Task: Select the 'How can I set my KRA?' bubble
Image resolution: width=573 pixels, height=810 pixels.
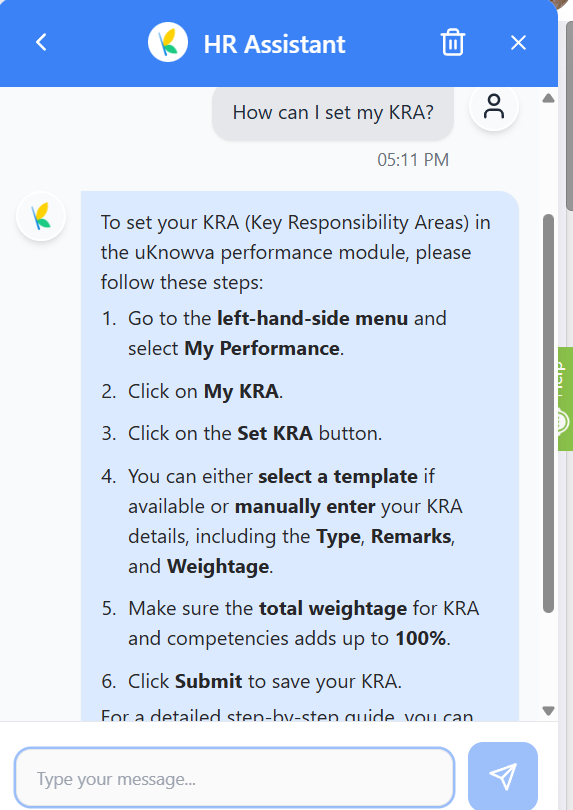Action: pos(333,113)
